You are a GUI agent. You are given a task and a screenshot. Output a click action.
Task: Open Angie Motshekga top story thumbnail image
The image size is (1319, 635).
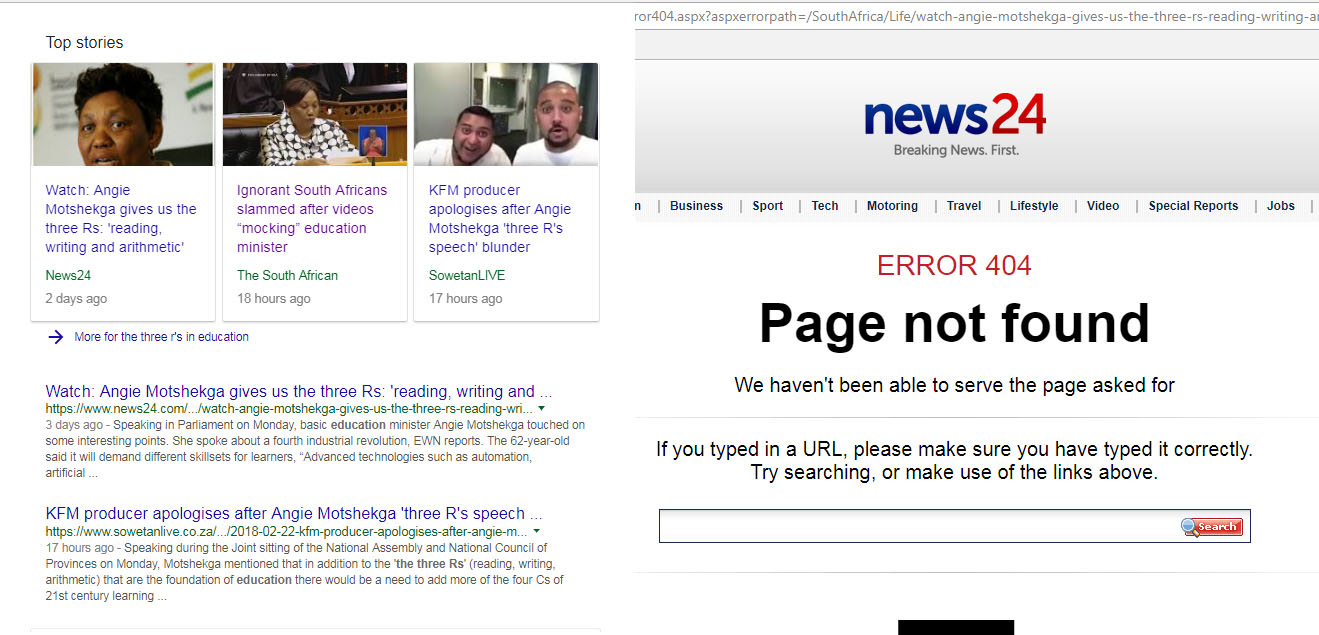122,114
